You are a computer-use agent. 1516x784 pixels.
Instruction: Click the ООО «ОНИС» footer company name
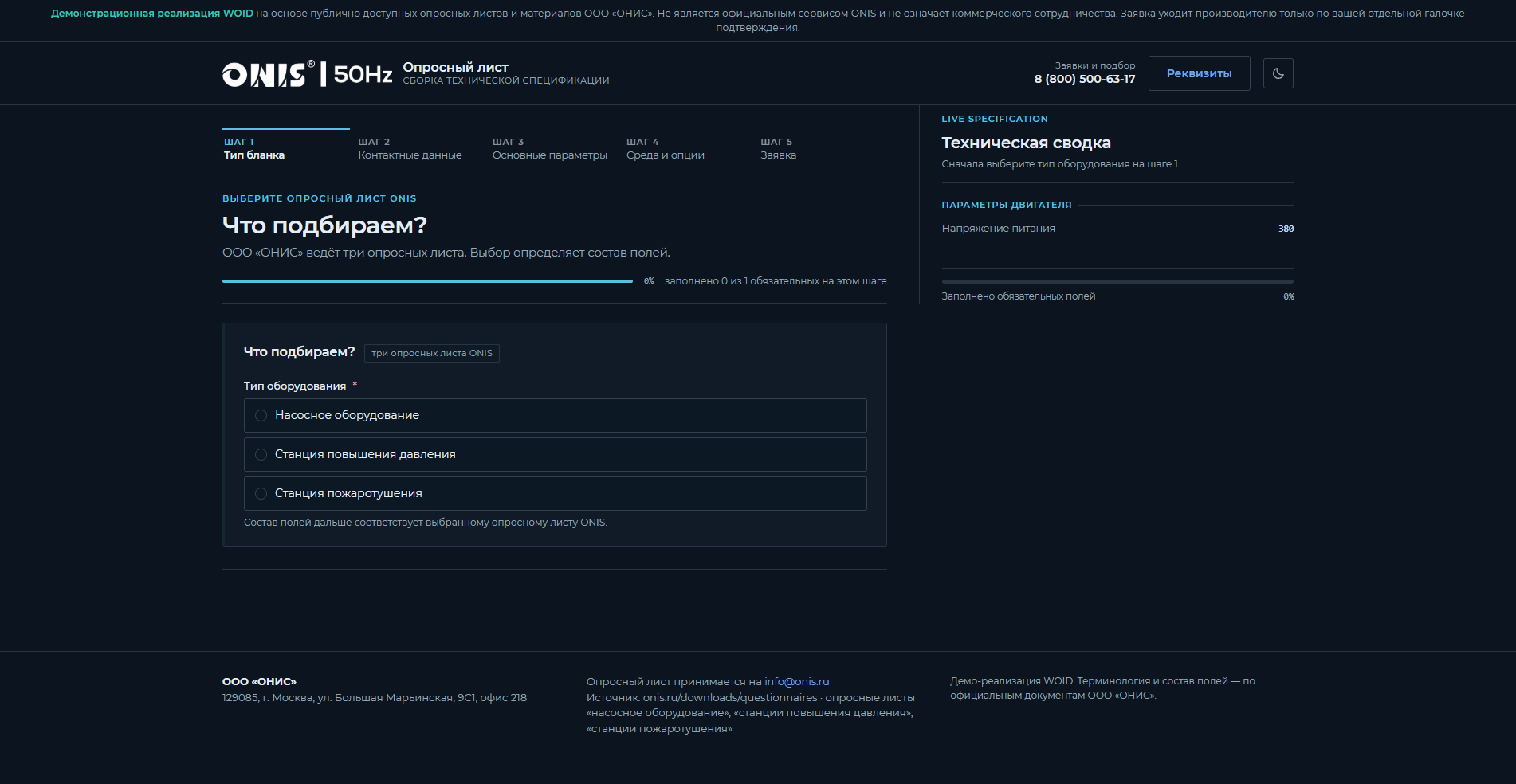[x=259, y=681]
